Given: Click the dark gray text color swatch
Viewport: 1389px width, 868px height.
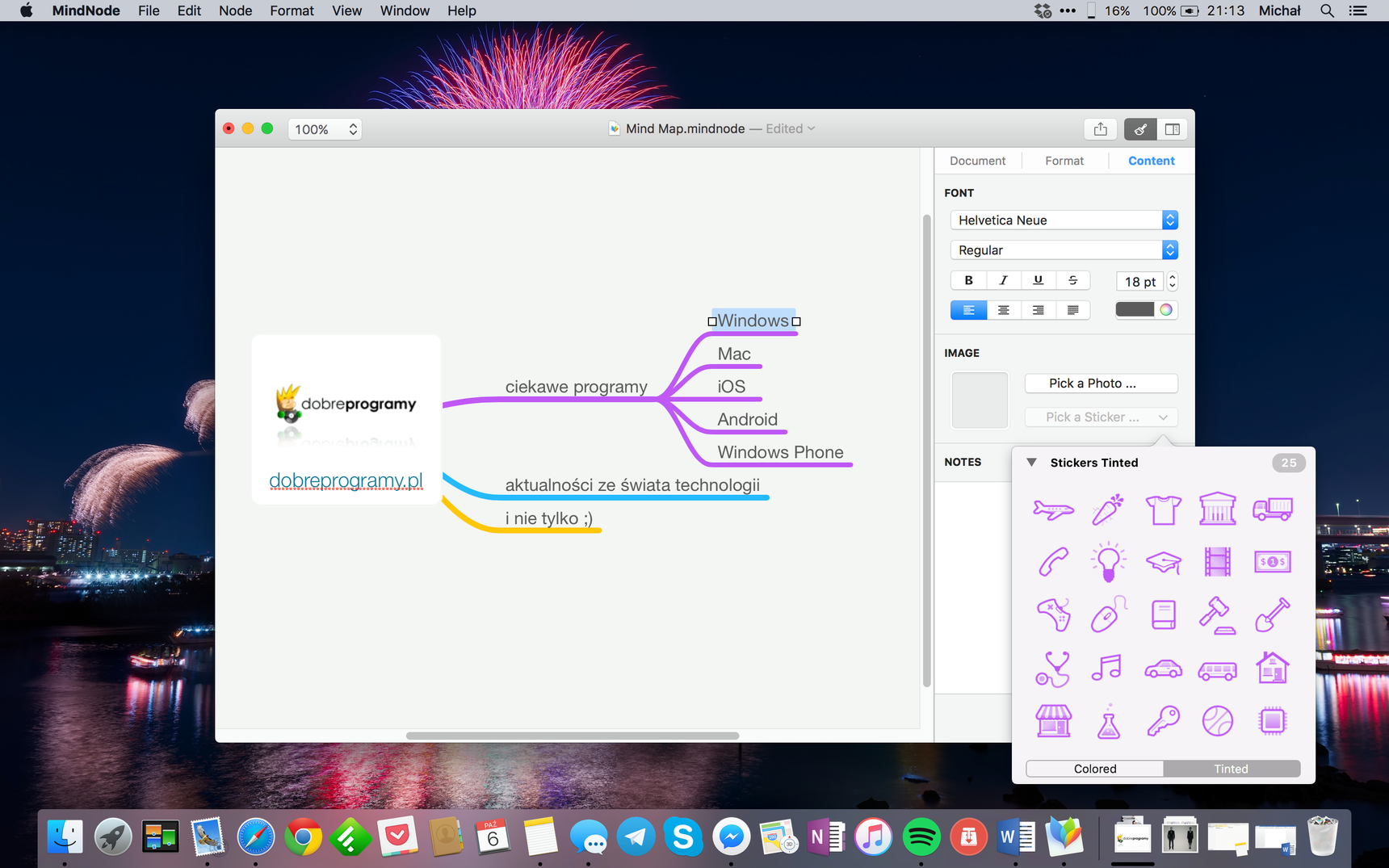Looking at the screenshot, I should click(1135, 310).
